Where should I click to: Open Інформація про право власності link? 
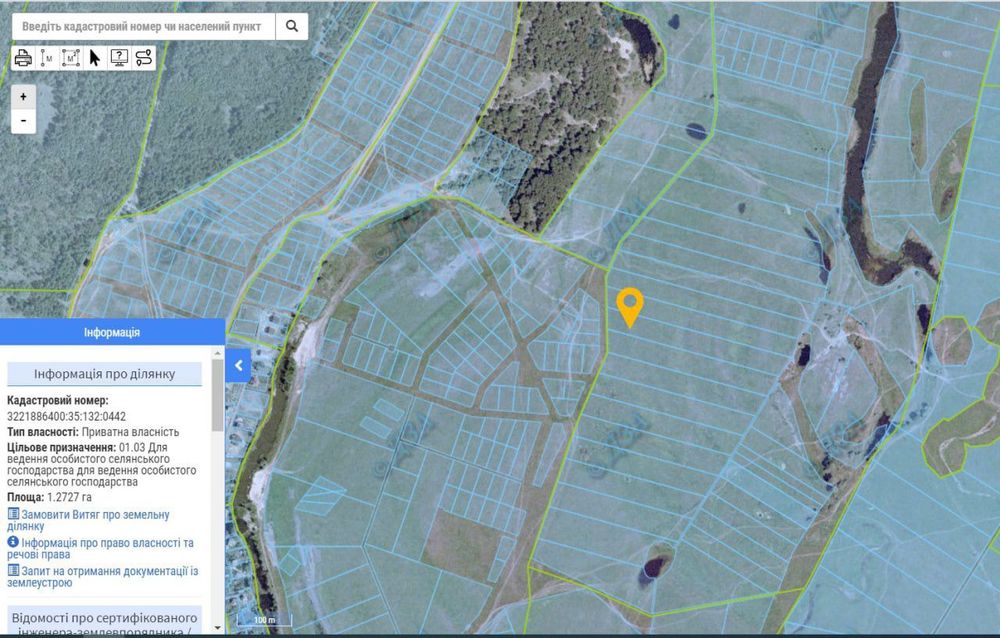[x=100, y=548]
